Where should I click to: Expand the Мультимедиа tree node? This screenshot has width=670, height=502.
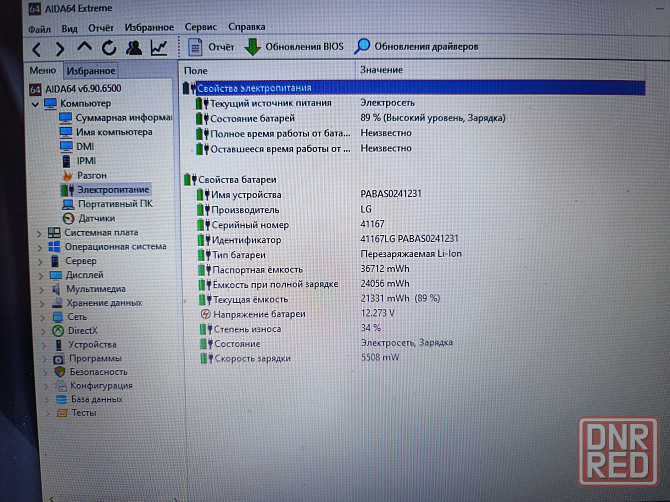click(42, 290)
